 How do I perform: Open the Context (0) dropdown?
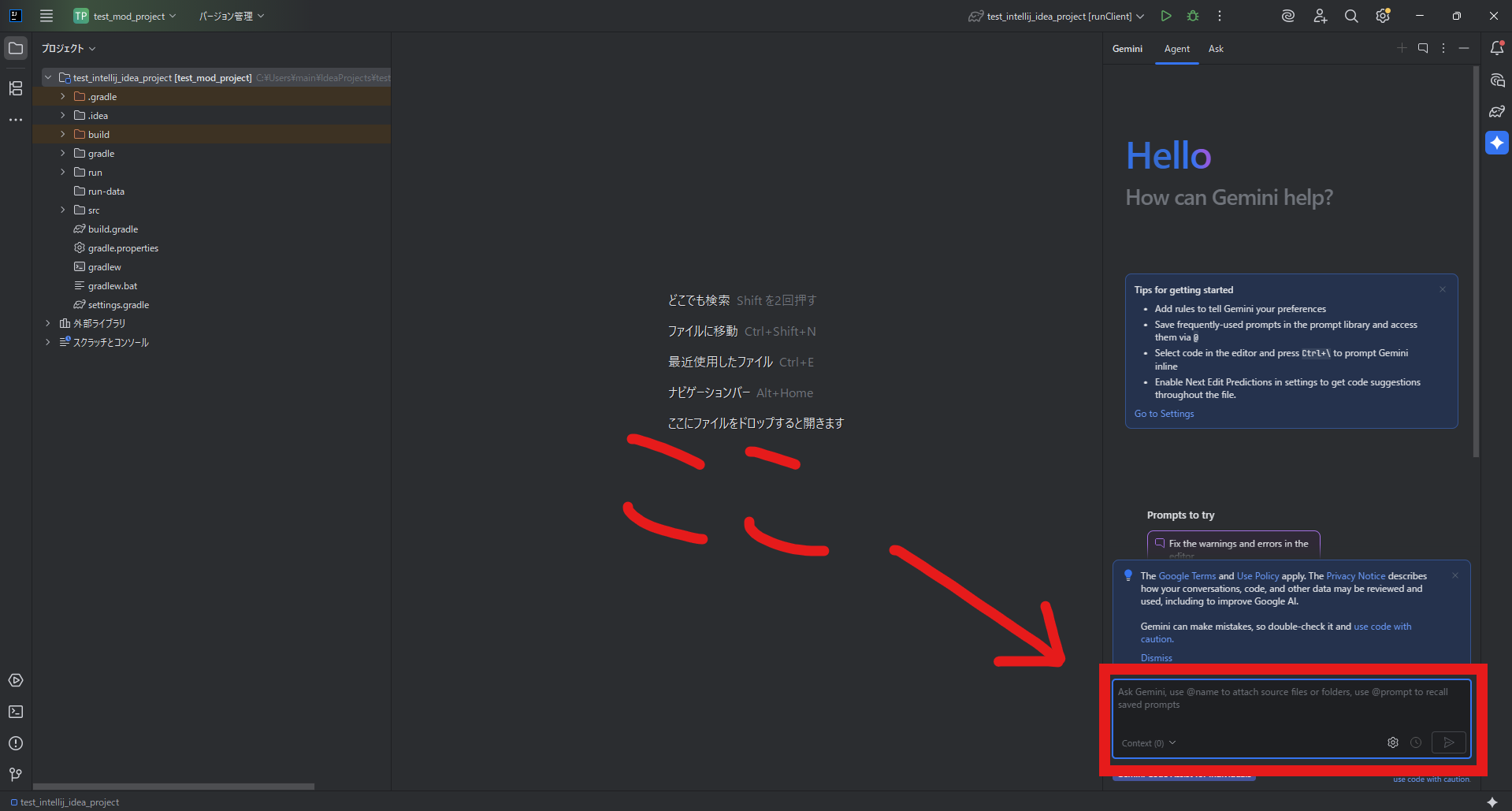coord(1148,743)
